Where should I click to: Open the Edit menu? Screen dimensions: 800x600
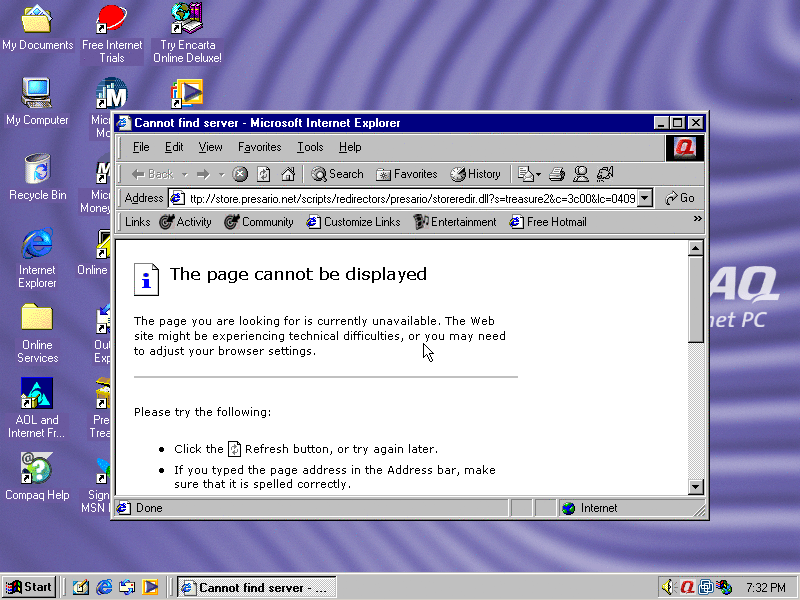coord(174,147)
